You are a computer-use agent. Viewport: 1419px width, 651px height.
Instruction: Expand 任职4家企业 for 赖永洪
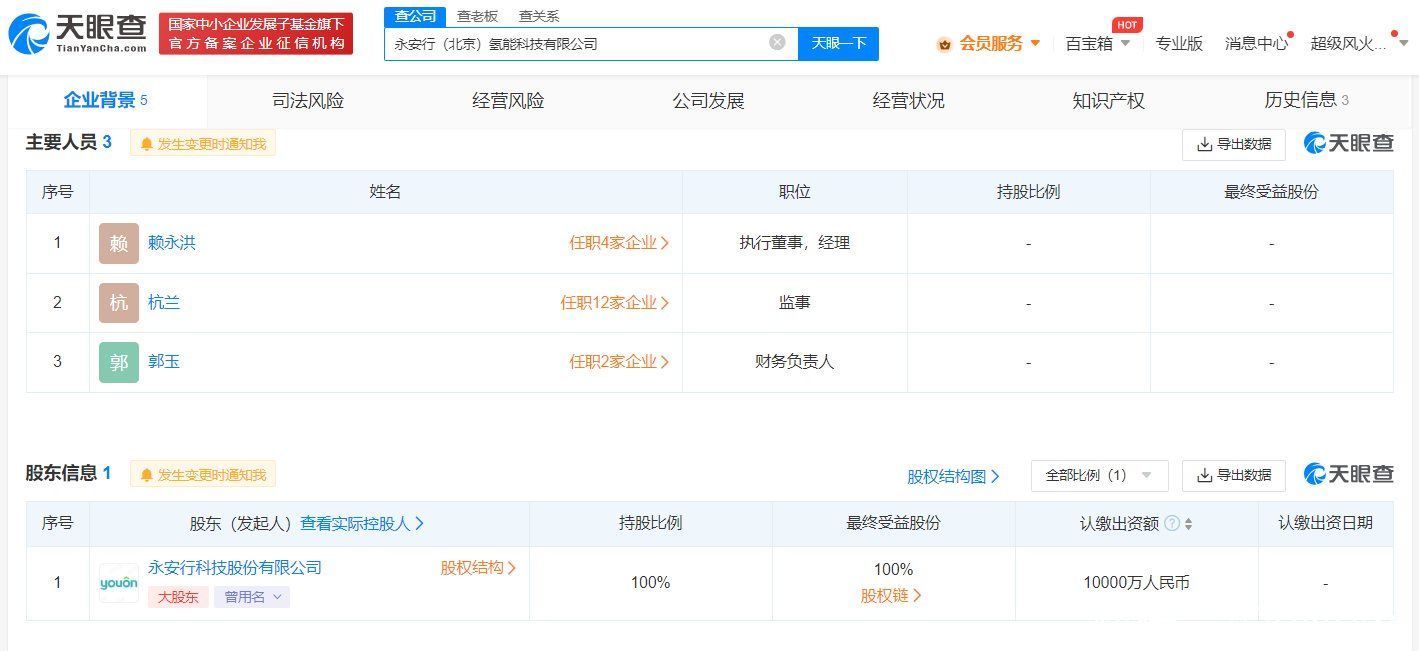tap(619, 242)
